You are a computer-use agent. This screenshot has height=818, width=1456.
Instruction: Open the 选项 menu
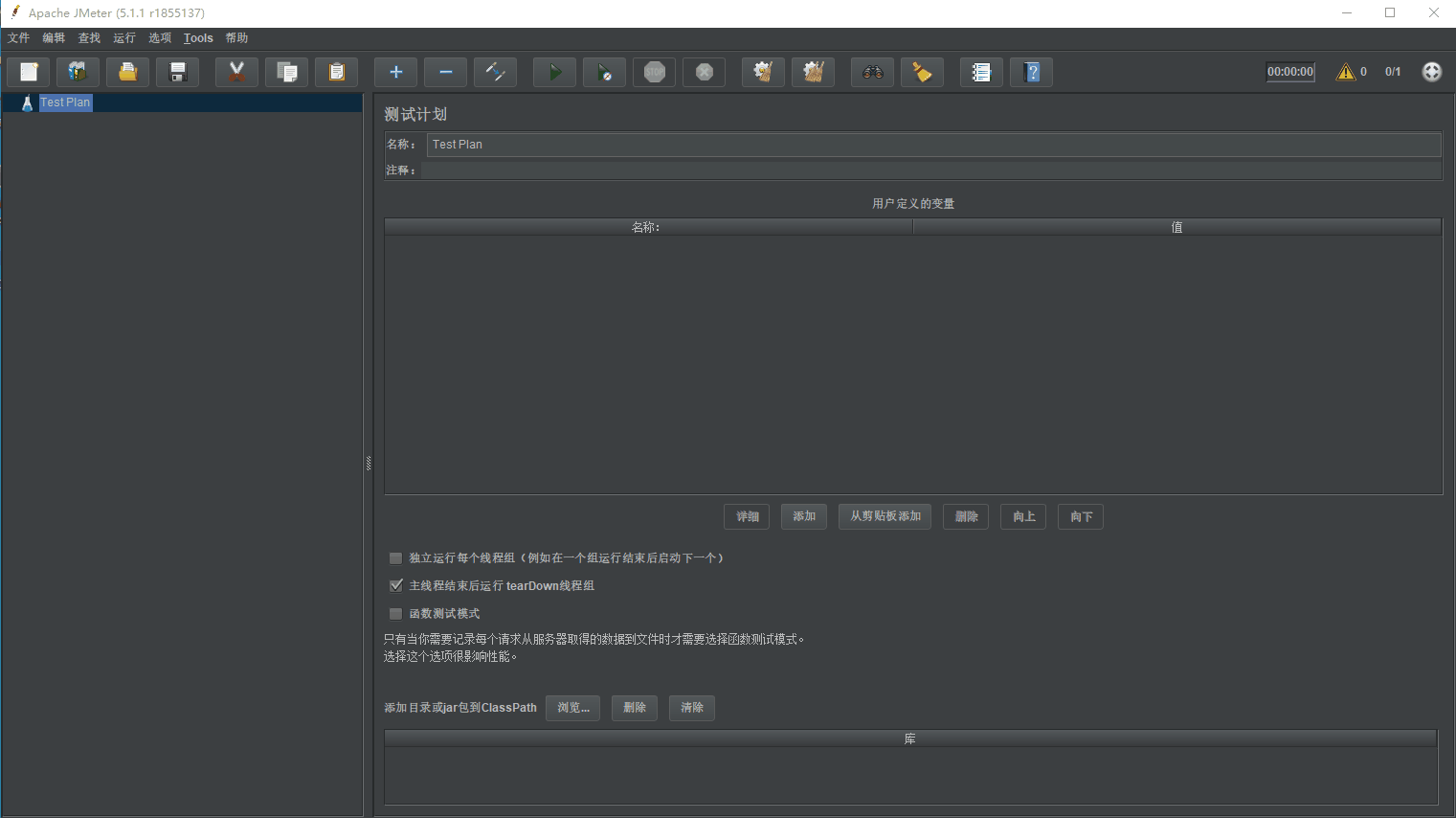point(160,38)
